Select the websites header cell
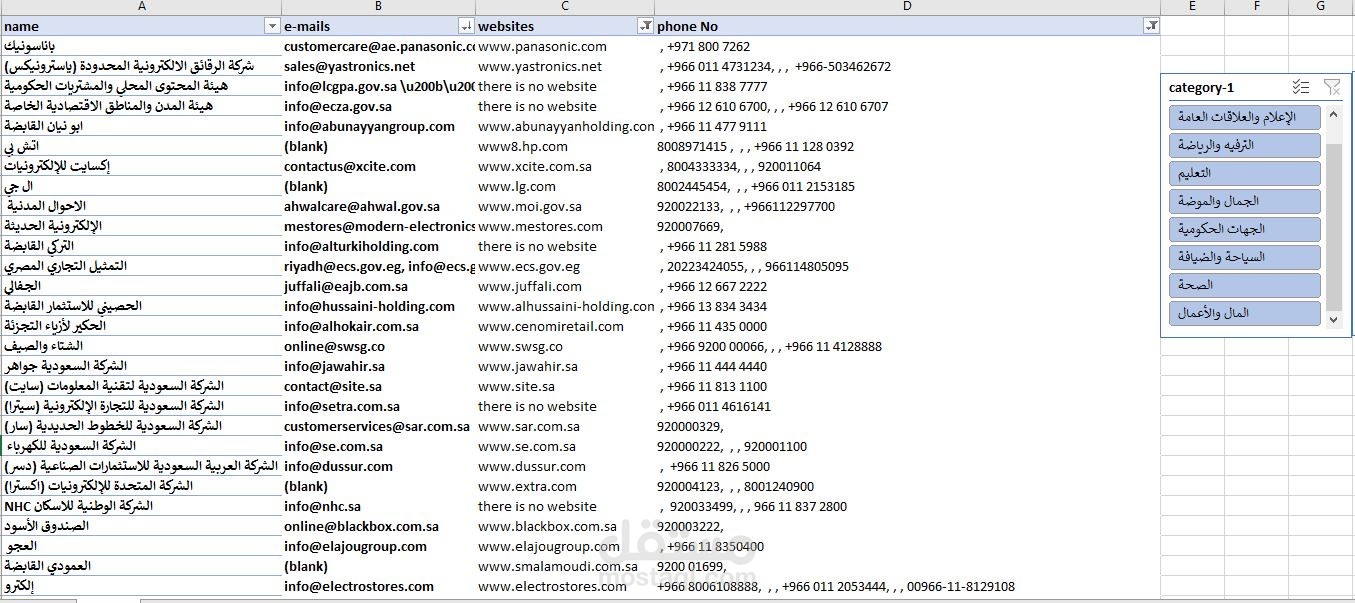The height and width of the screenshot is (603, 1355). coord(565,26)
